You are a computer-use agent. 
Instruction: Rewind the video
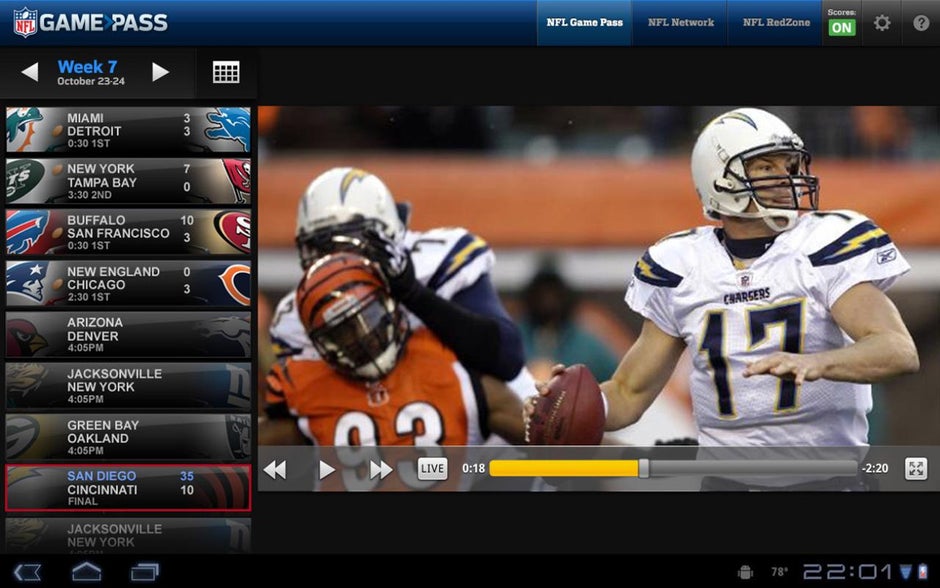pyautogui.click(x=276, y=467)
